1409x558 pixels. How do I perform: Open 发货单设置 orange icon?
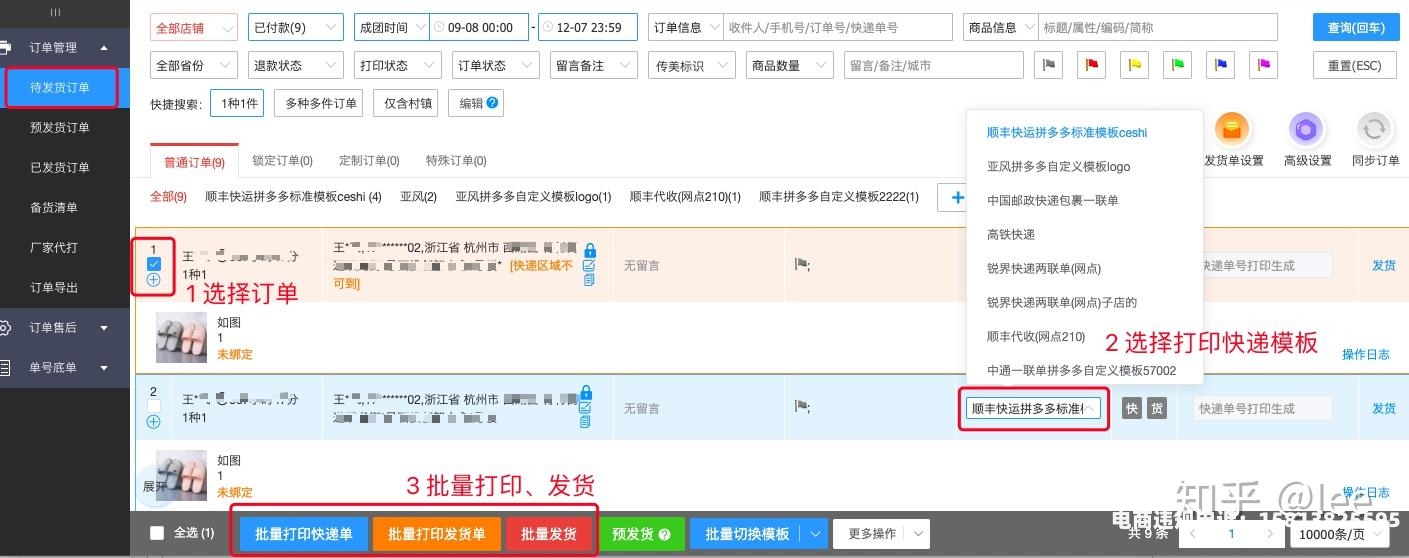click(x=1233, y=130)
